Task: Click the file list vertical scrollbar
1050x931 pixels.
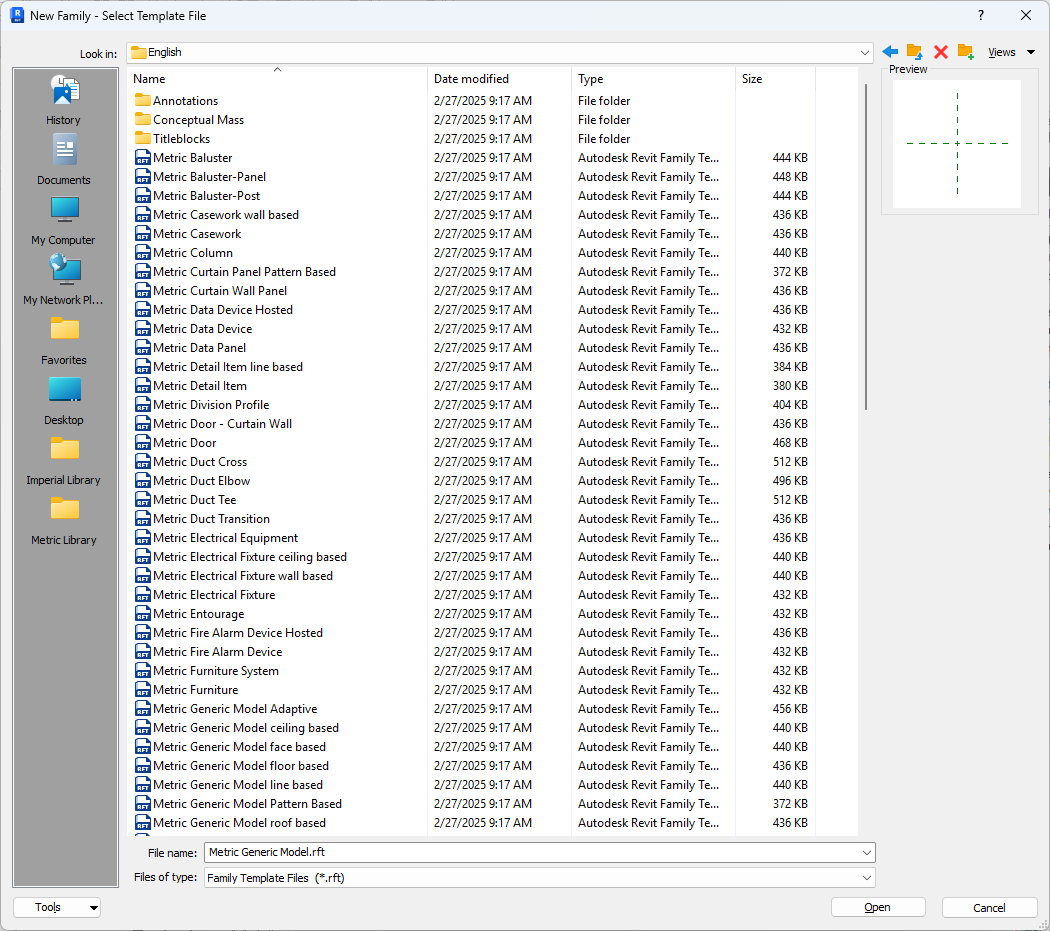Action: tap(865, 246)
